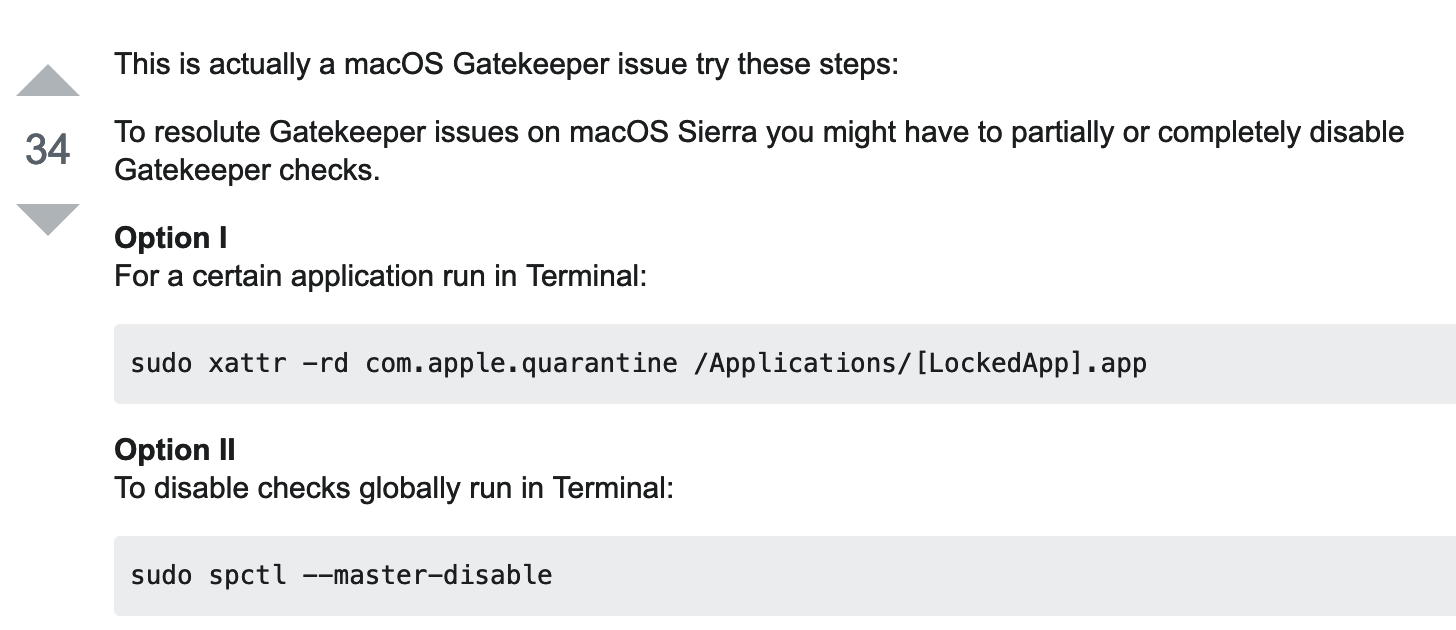Click the "-rd" flag in first command
This screenshot has height=630, width=1456.
click(325, 363)
